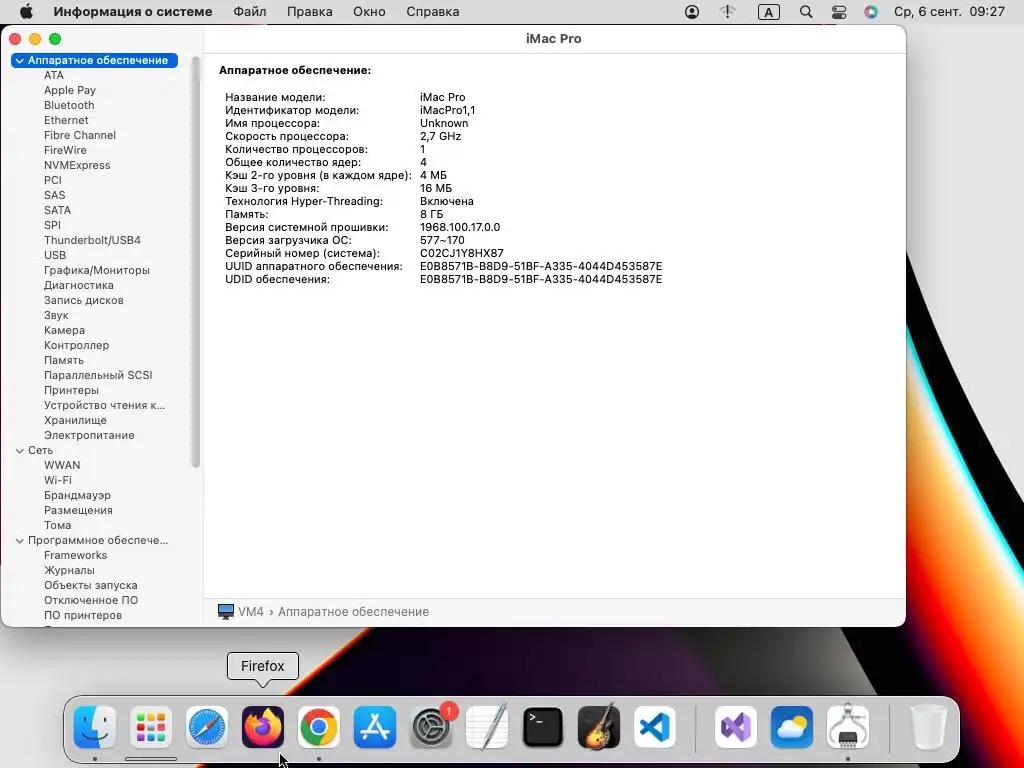The image size is (1024, 768).
Task: Open the Apple menu
Action: [26, 12]
